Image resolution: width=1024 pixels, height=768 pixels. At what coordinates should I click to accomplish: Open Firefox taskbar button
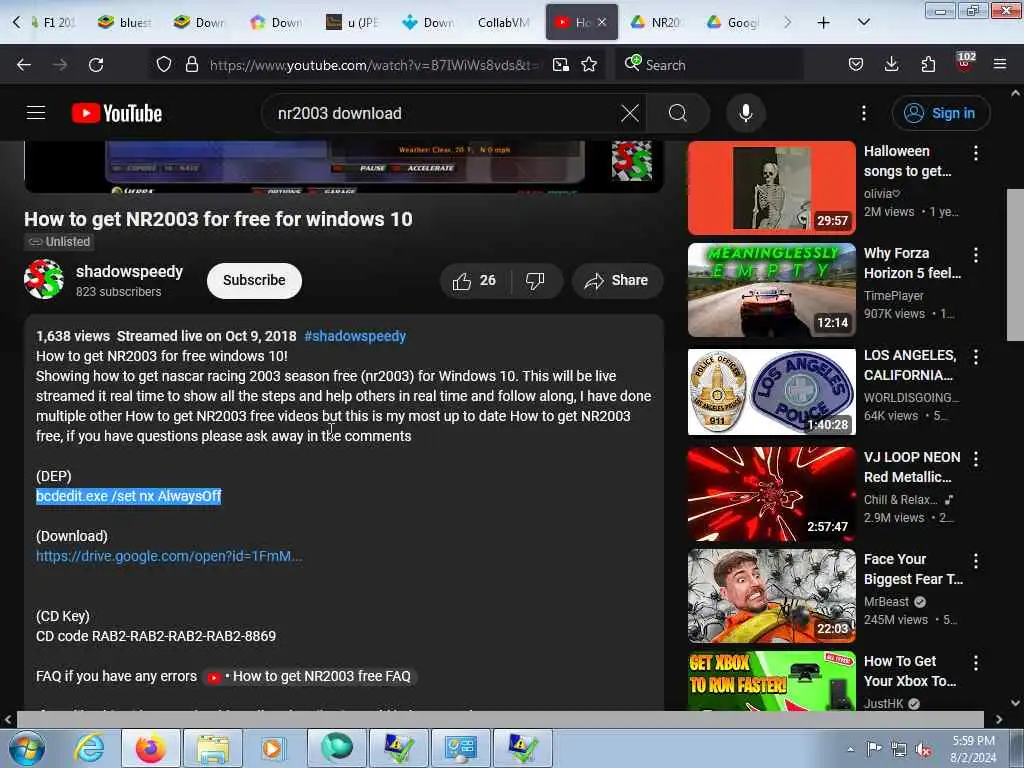point(151,748)
